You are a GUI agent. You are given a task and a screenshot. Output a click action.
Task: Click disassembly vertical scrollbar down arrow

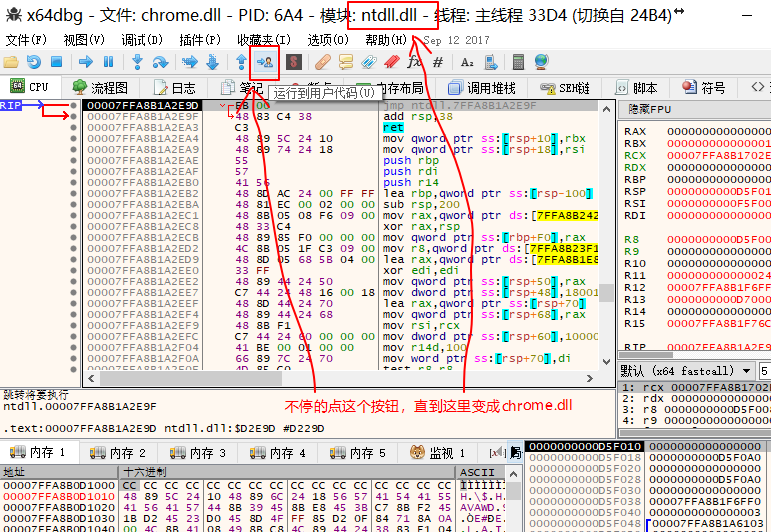(606, 361)
